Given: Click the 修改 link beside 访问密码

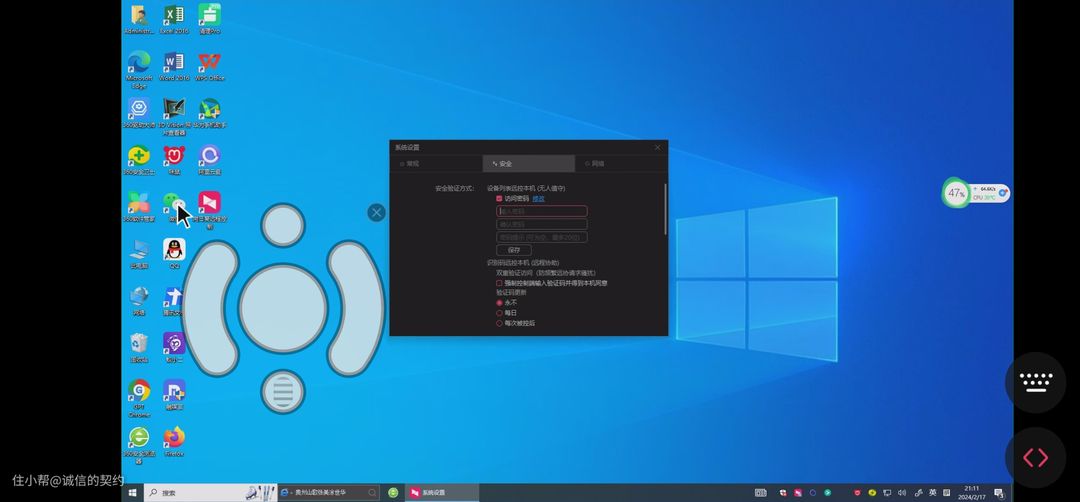Looking at the screenshot, I should tap(538, 199).
